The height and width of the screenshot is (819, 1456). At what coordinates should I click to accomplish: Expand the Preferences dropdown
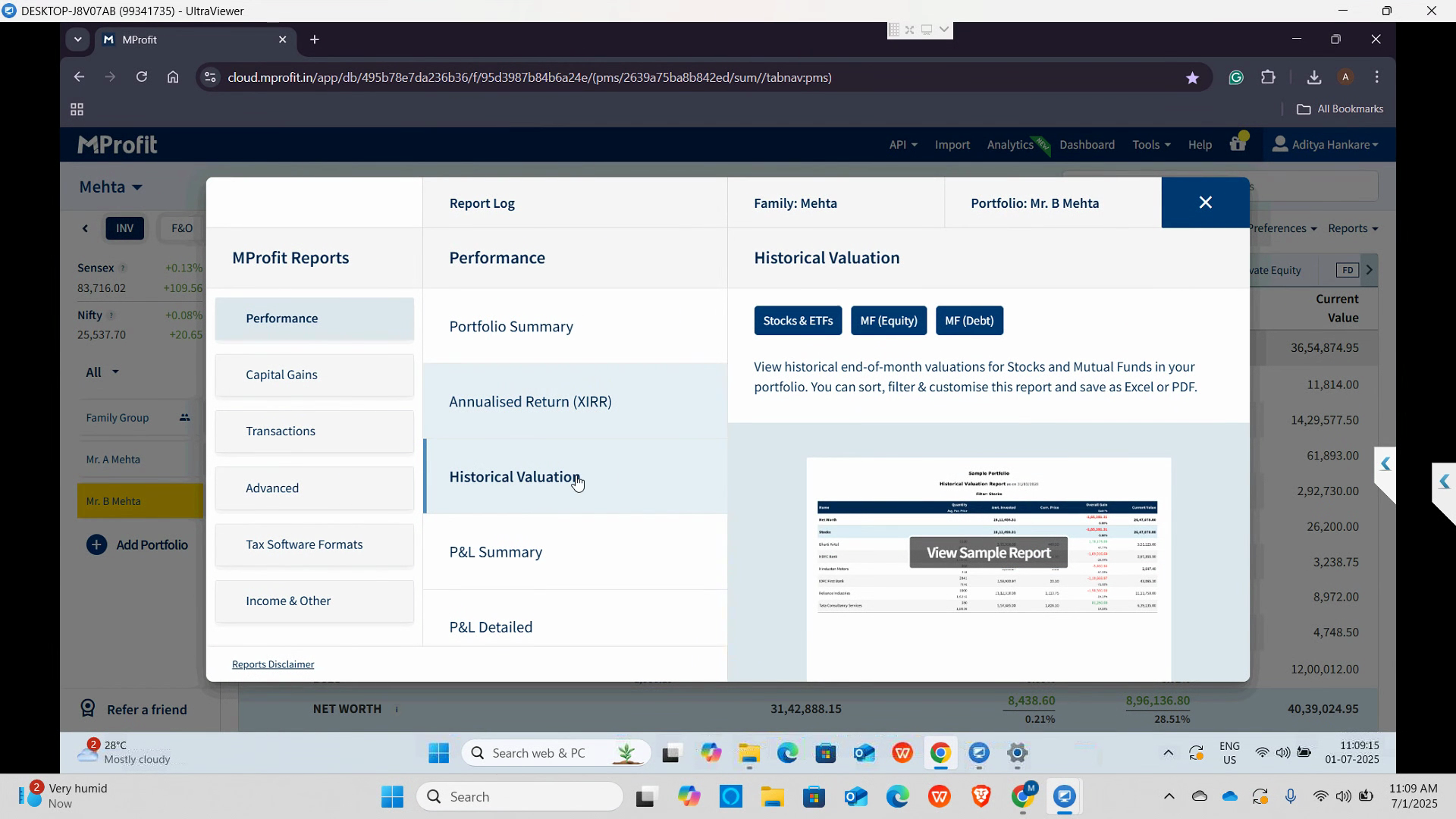click(1282, 228)
